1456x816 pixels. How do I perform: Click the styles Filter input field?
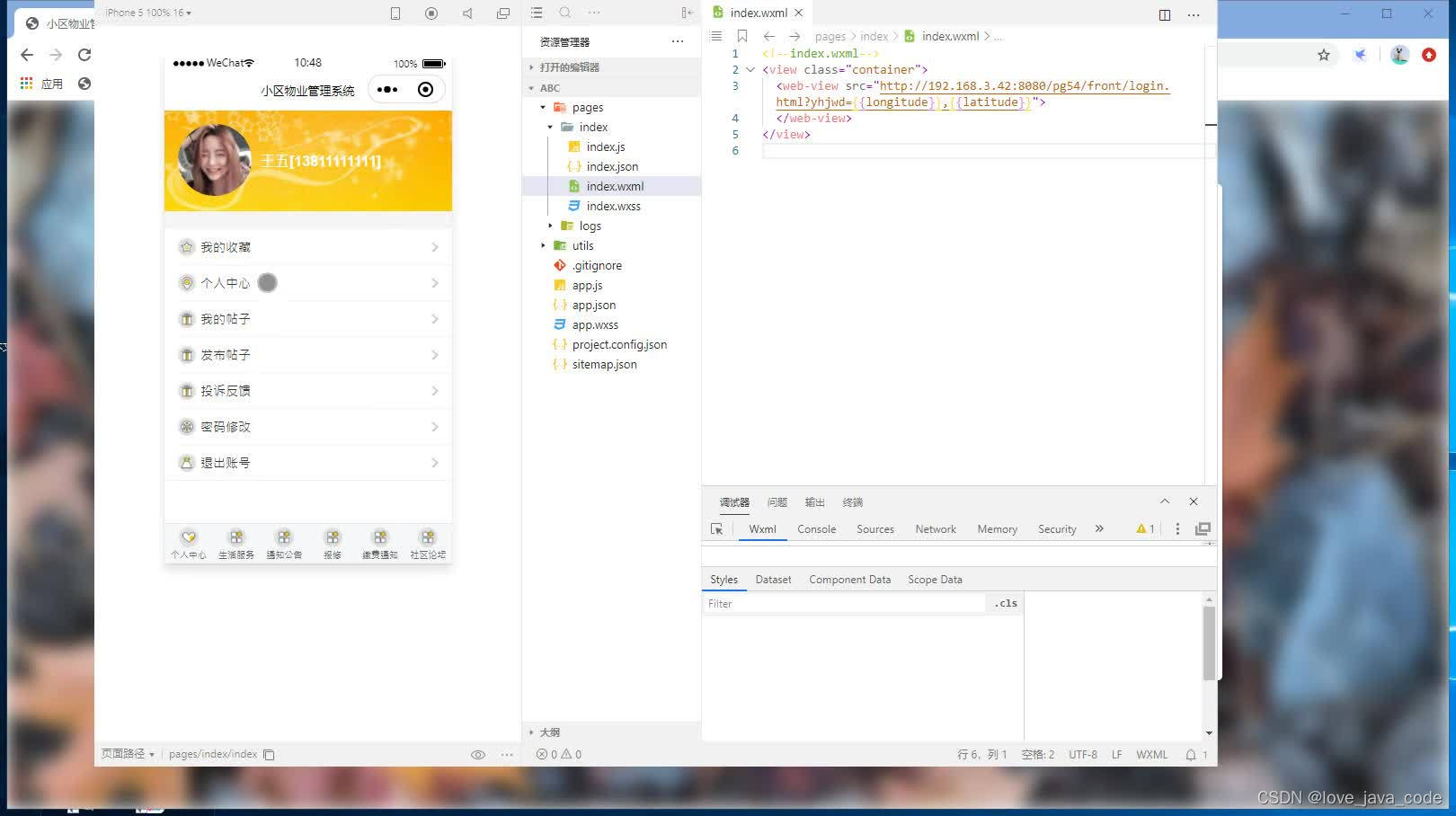(x=844, y=604)
